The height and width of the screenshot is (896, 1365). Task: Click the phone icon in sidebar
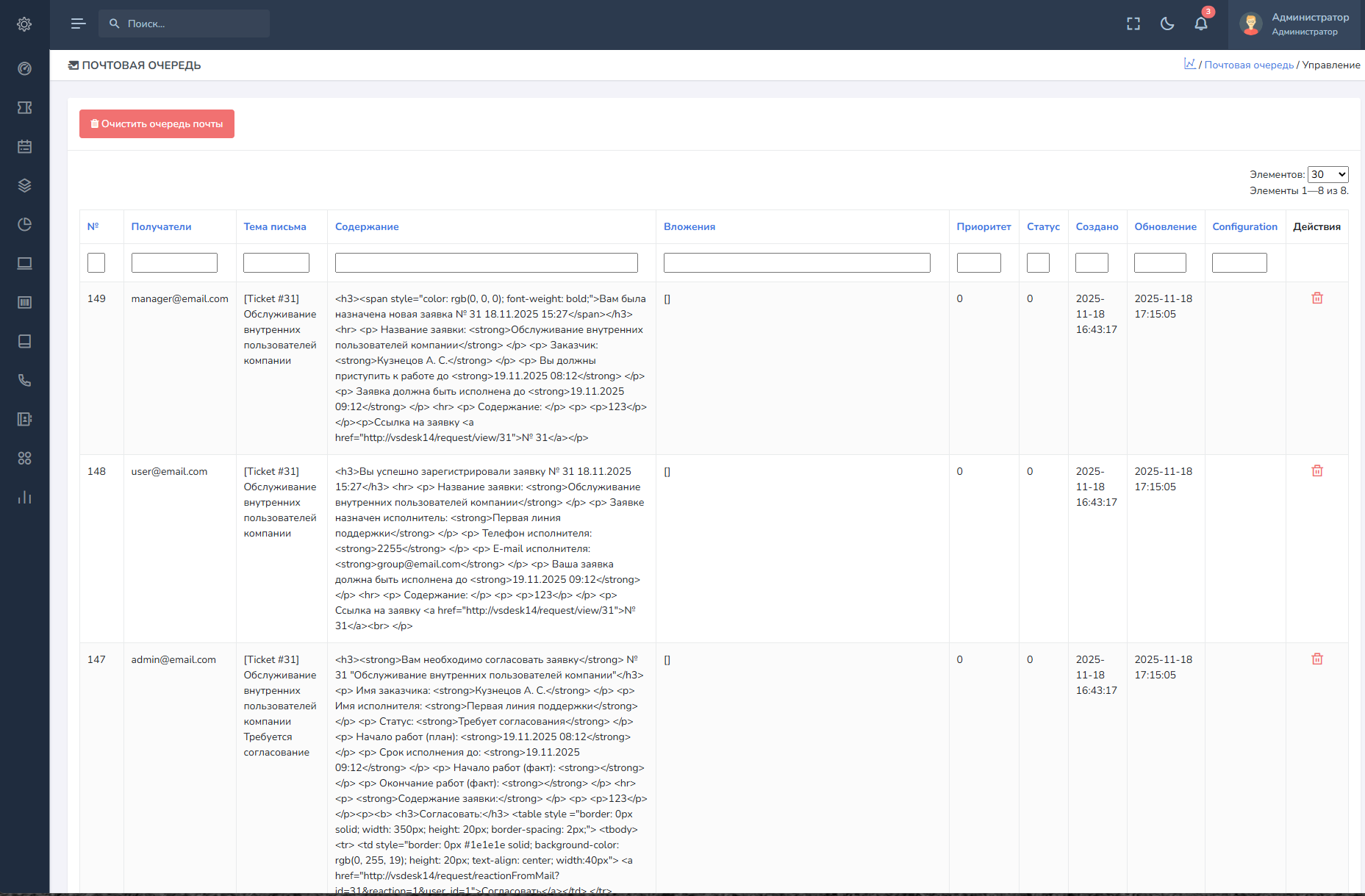coord(24,380)
